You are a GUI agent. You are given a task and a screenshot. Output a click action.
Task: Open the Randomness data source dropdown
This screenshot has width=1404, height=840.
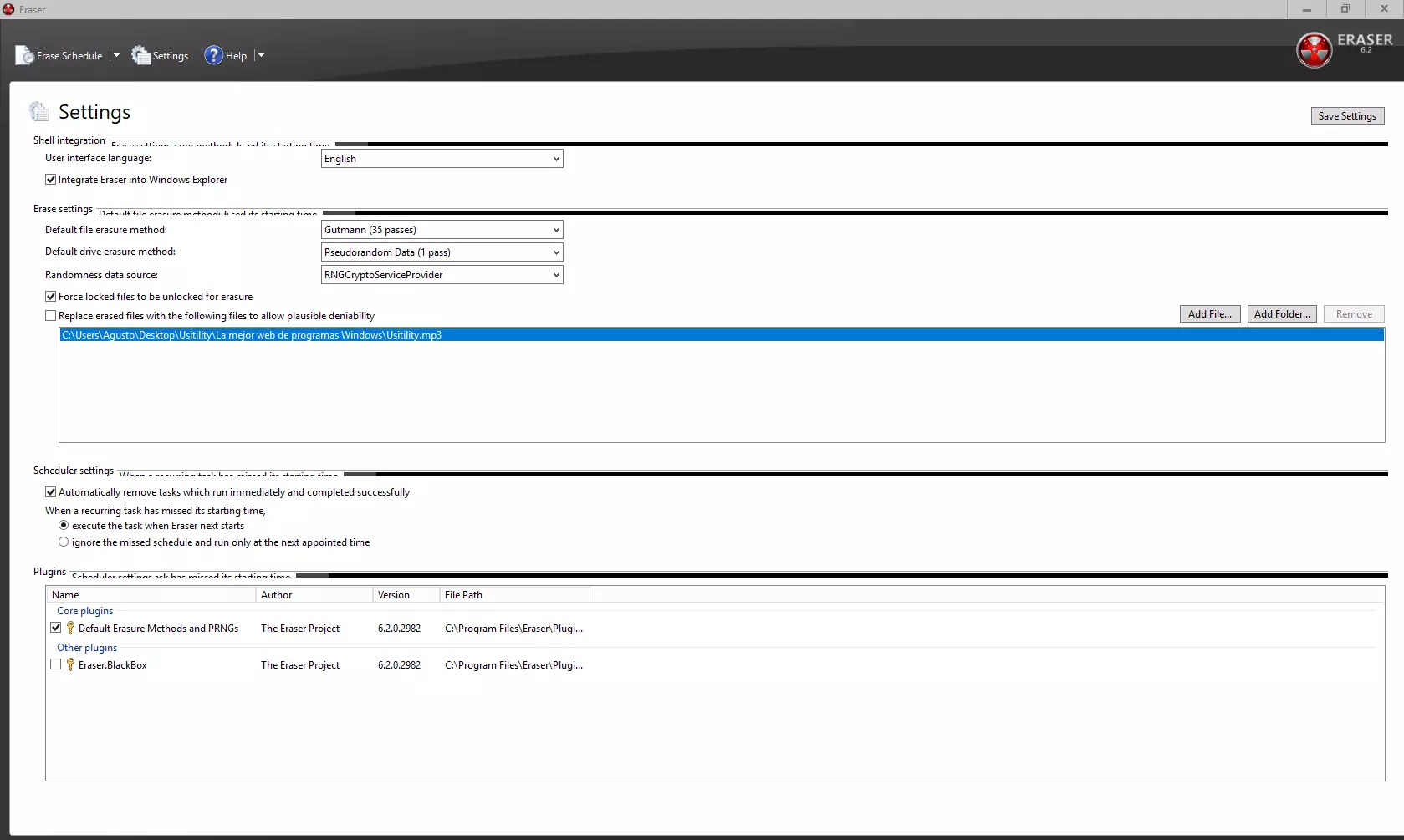(x=442, y=275)
